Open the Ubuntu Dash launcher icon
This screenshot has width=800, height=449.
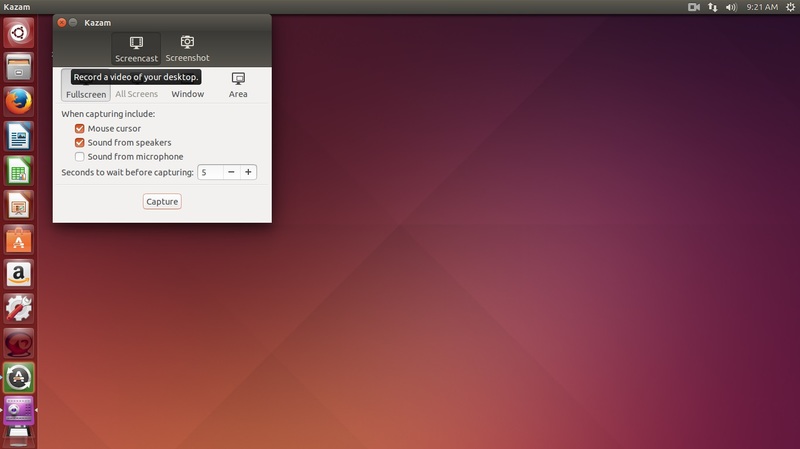pyautogui.click(x=19, y=33)
